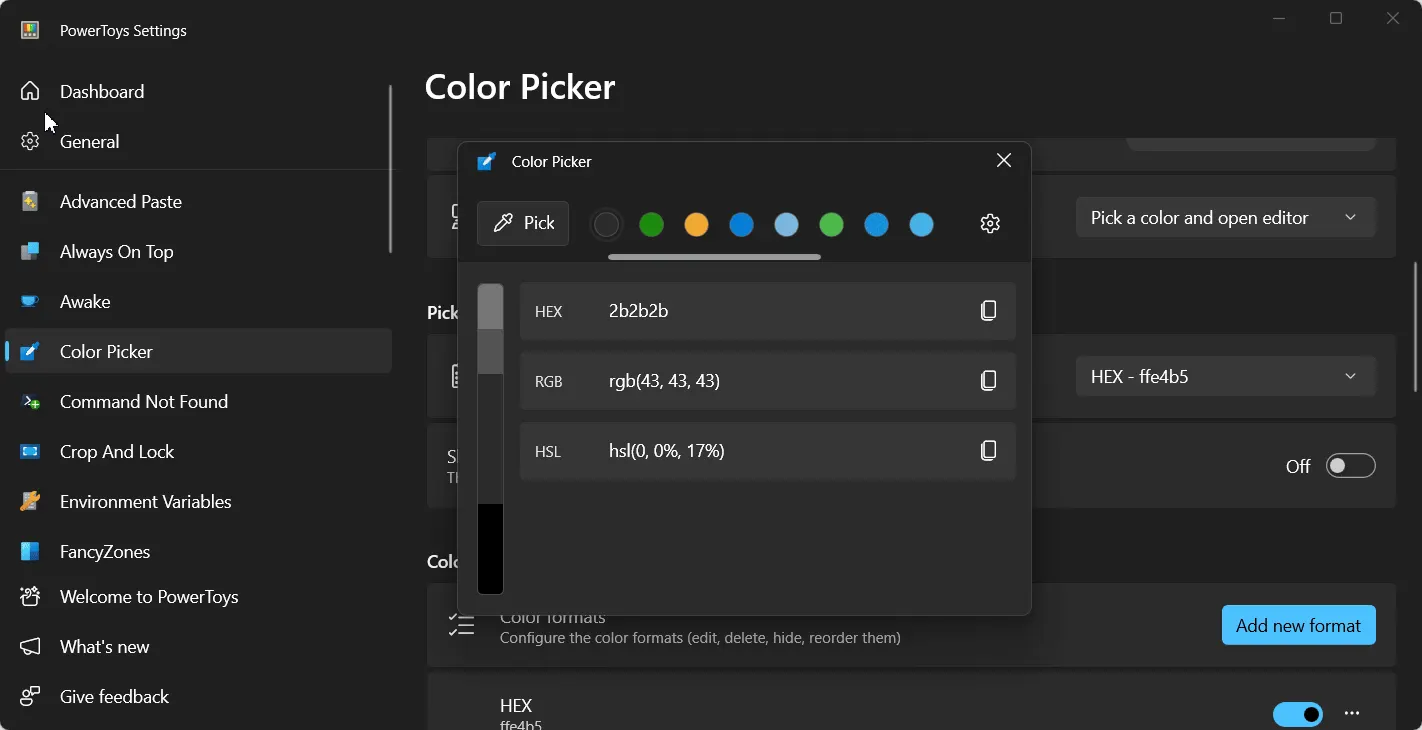Select Always On Top module
1422x730 pixels.
198,251
